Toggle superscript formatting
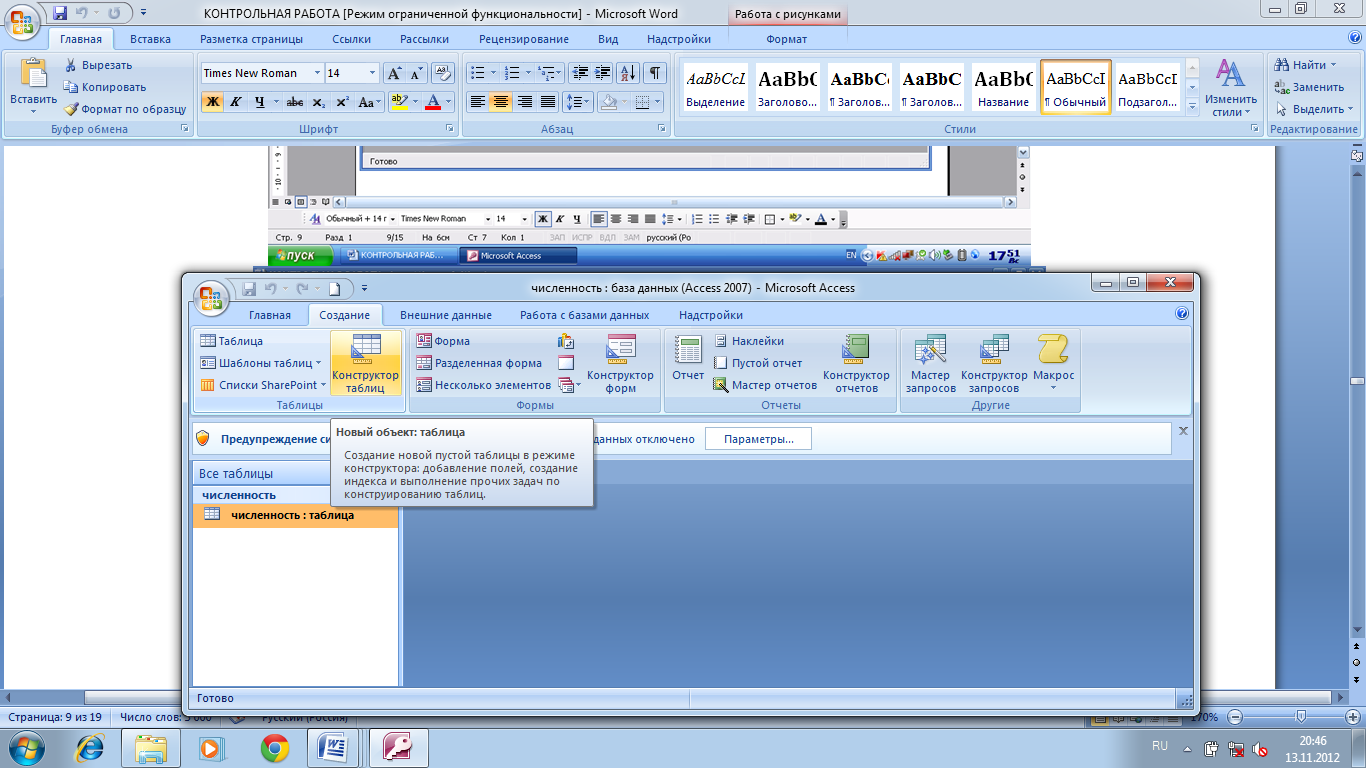This screenshot has width=1366, height=768. [342, 102]
